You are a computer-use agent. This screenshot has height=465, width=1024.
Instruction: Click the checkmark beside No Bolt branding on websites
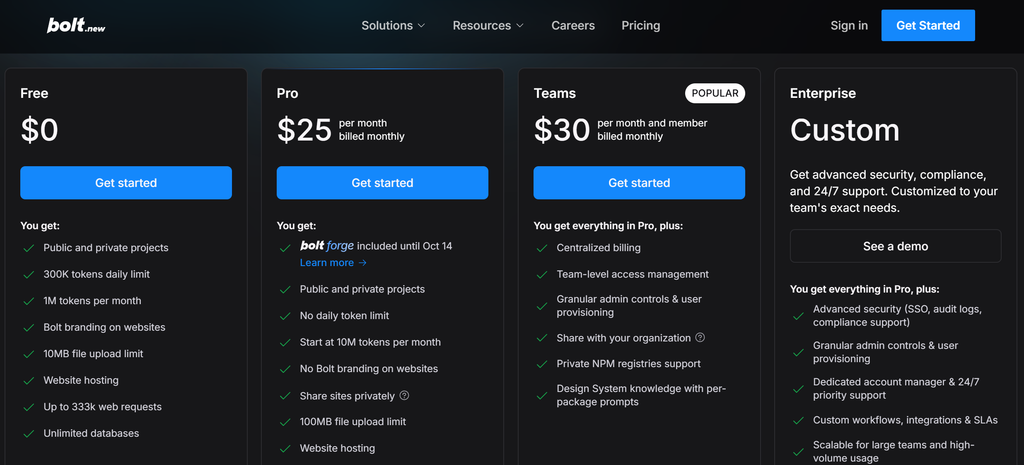[285, 369]
